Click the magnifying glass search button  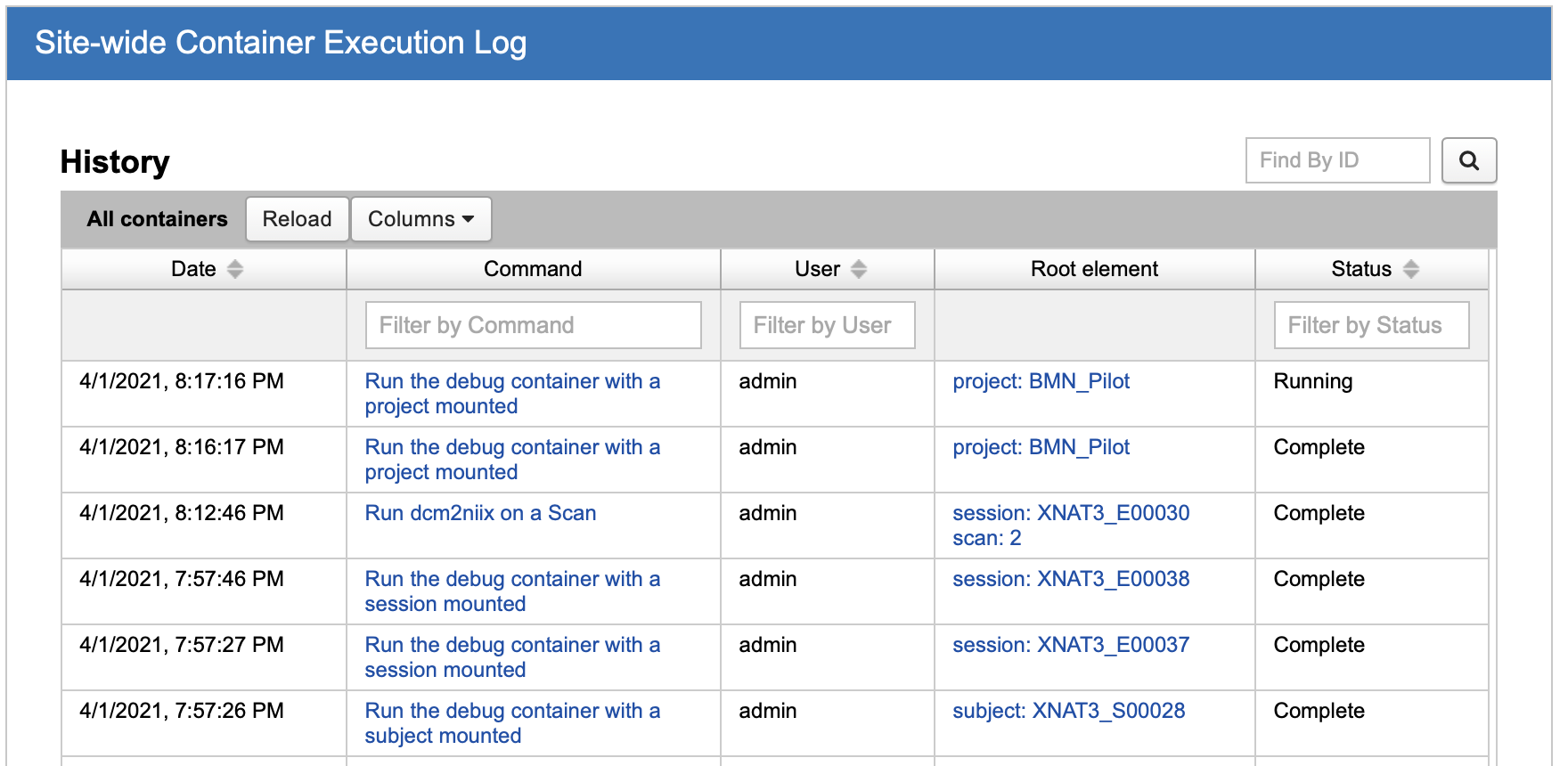coord(1468,160)
